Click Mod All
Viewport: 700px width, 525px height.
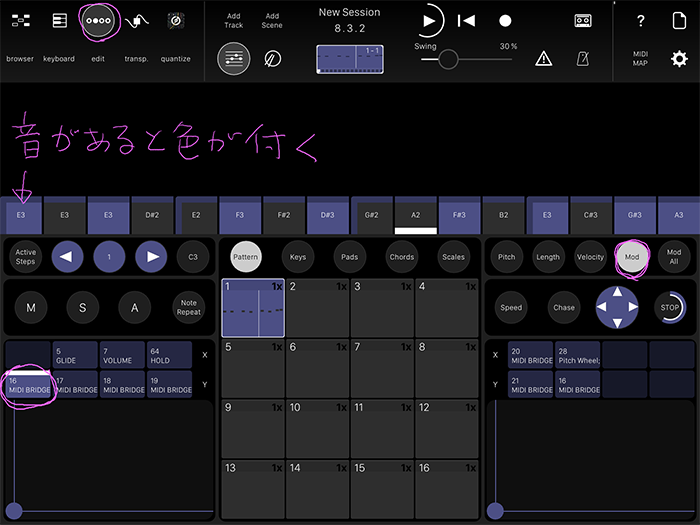pos(674,257)
